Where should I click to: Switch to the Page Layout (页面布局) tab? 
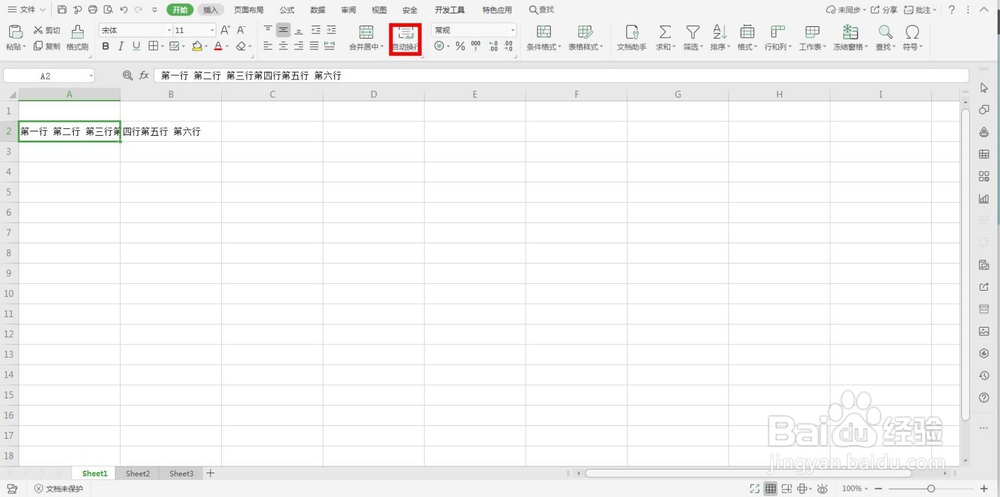(249, 10)
